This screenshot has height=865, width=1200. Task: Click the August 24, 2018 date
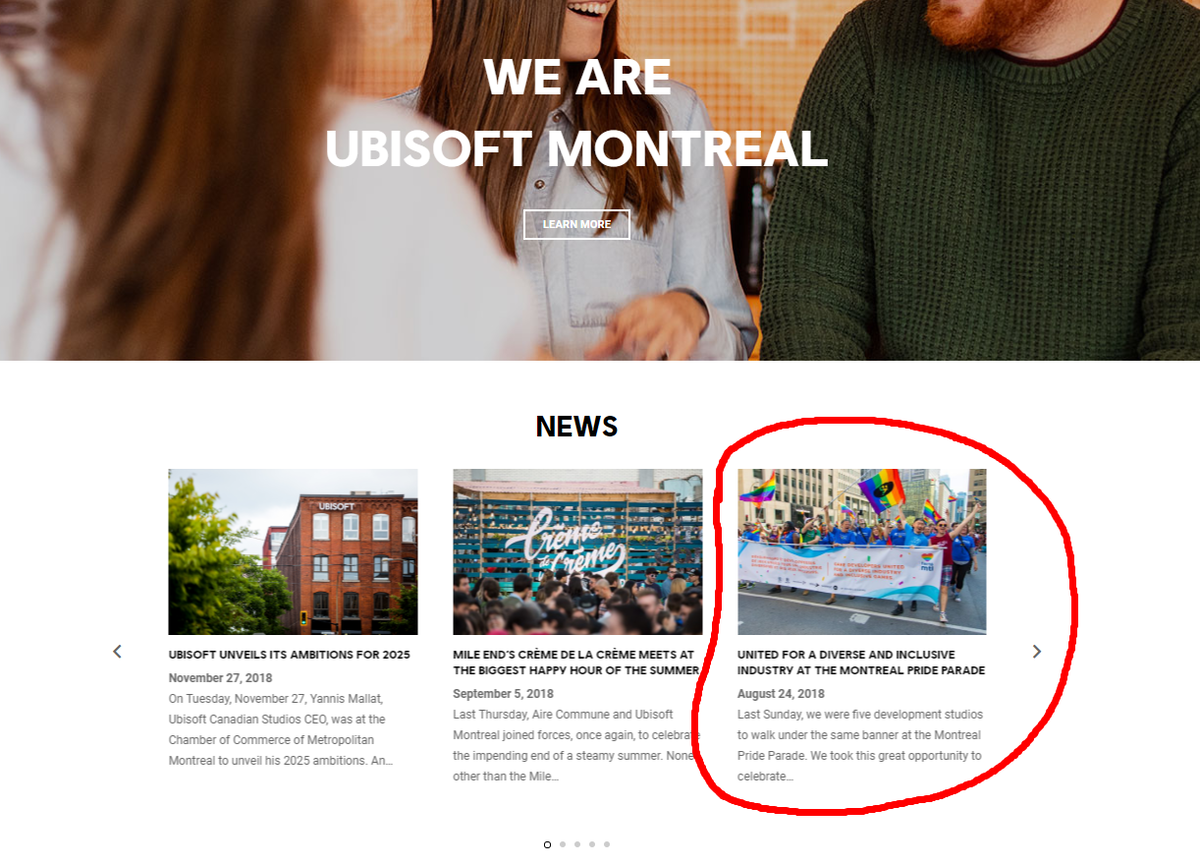click(x=781, y=694)
